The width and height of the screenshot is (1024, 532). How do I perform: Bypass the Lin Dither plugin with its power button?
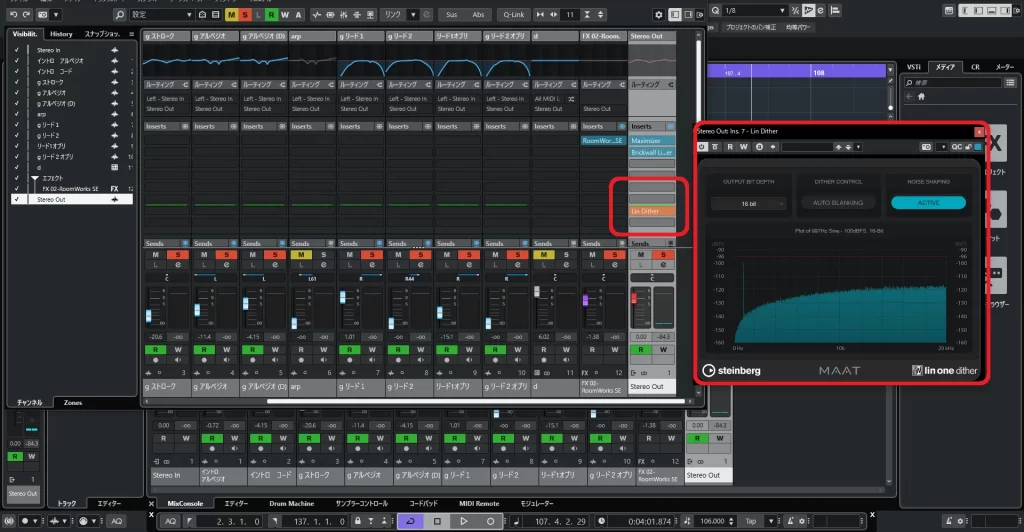point(703,147)
